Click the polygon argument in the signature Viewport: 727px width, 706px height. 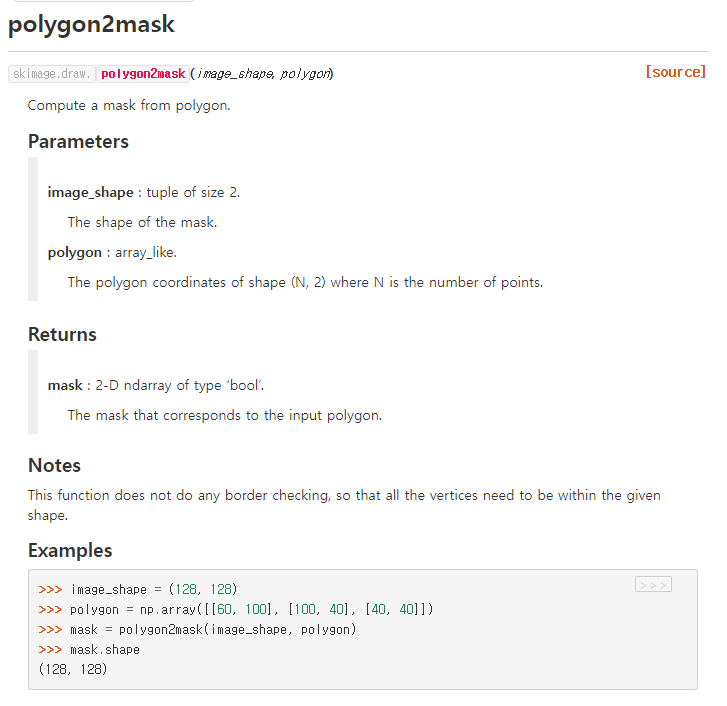click(x=305, y=74)
